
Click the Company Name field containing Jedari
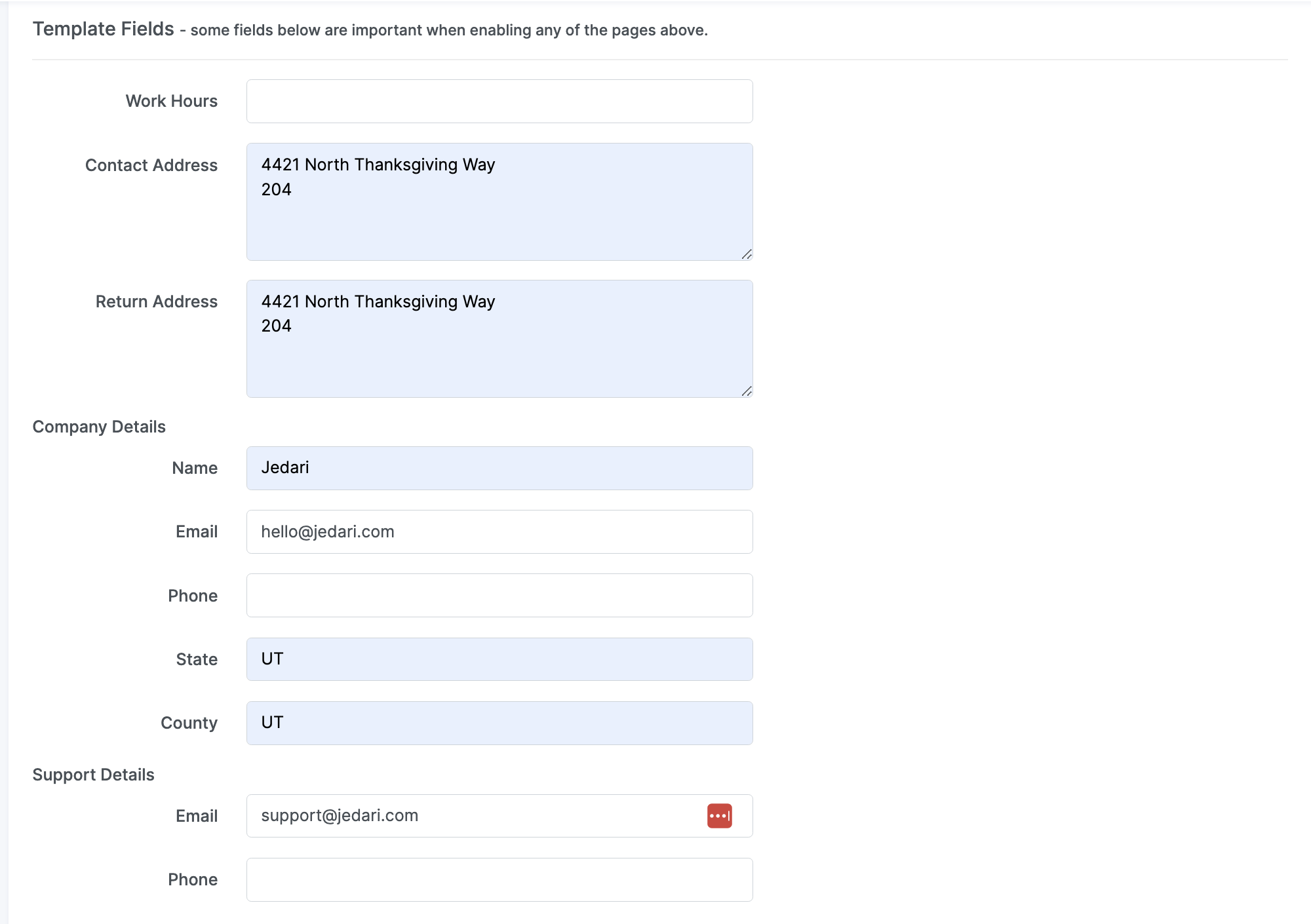click(x=499, y=468)
